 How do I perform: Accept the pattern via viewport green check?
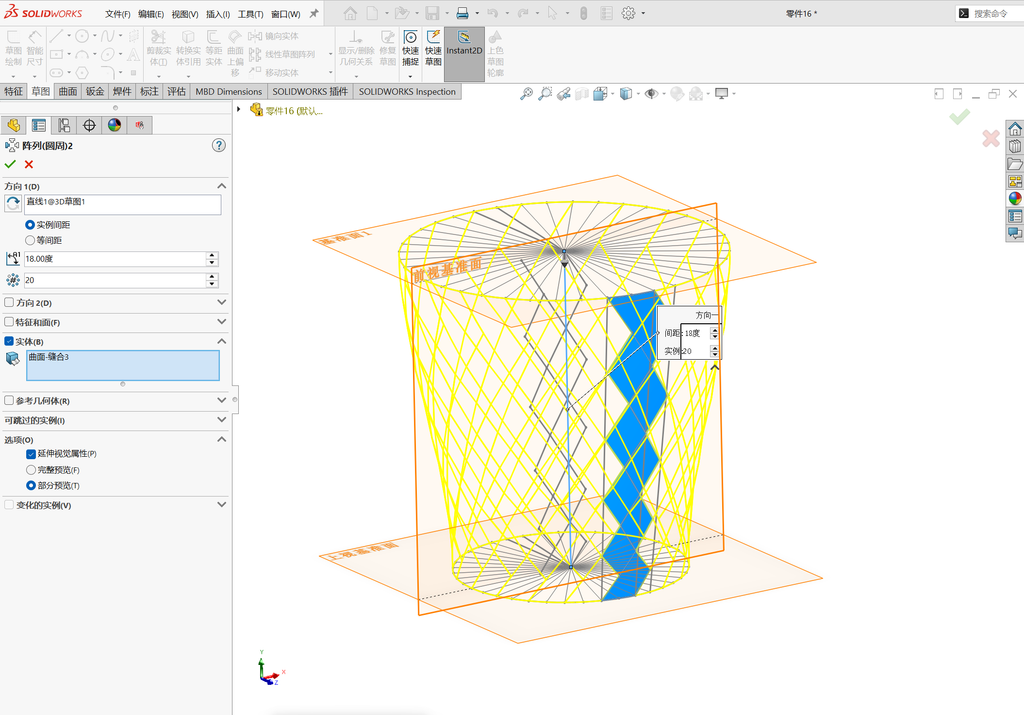(959, 118)
